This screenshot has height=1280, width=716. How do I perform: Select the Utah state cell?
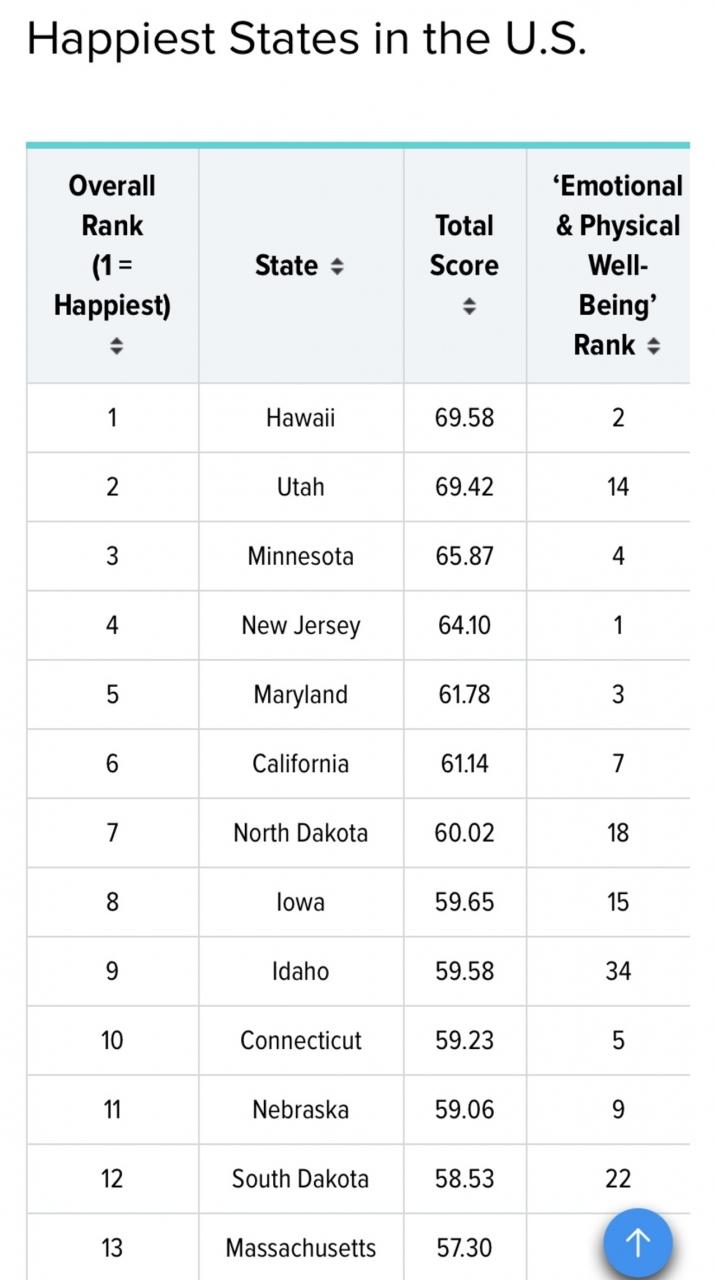[300, 487]
